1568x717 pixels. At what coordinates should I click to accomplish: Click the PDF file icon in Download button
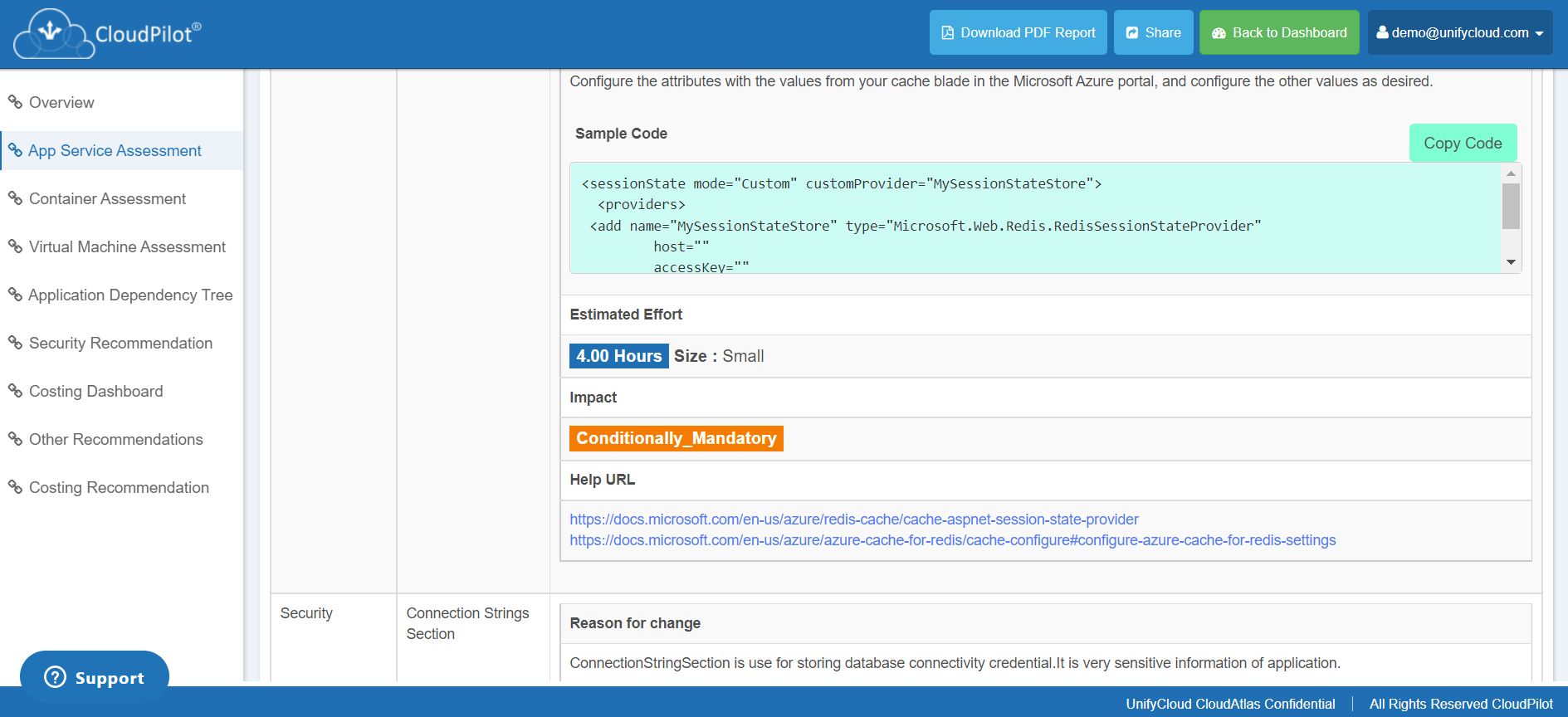tap(947, 33)
